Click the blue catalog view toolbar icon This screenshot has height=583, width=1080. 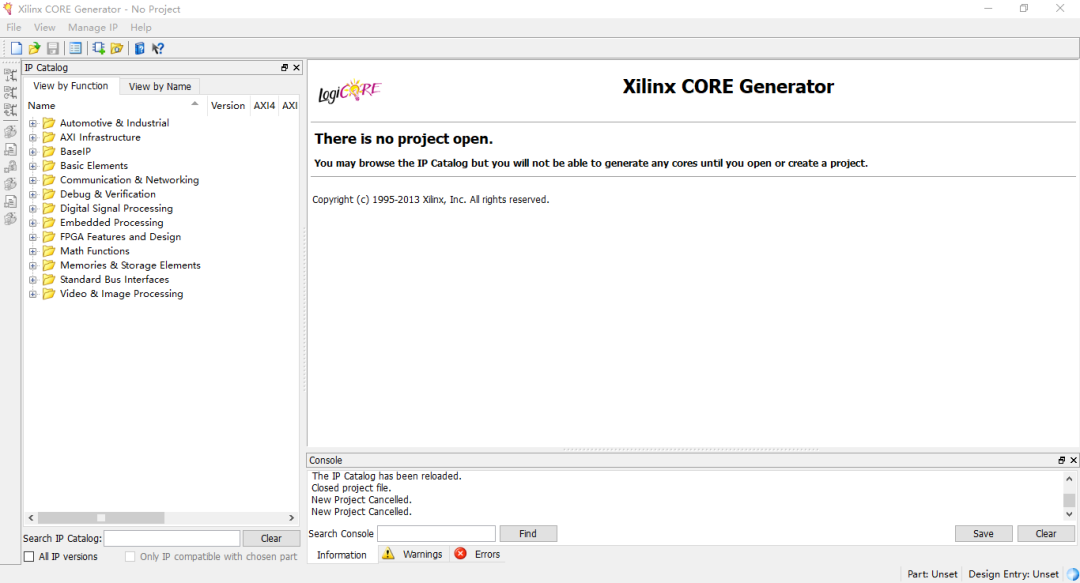[x=75, y=47]
